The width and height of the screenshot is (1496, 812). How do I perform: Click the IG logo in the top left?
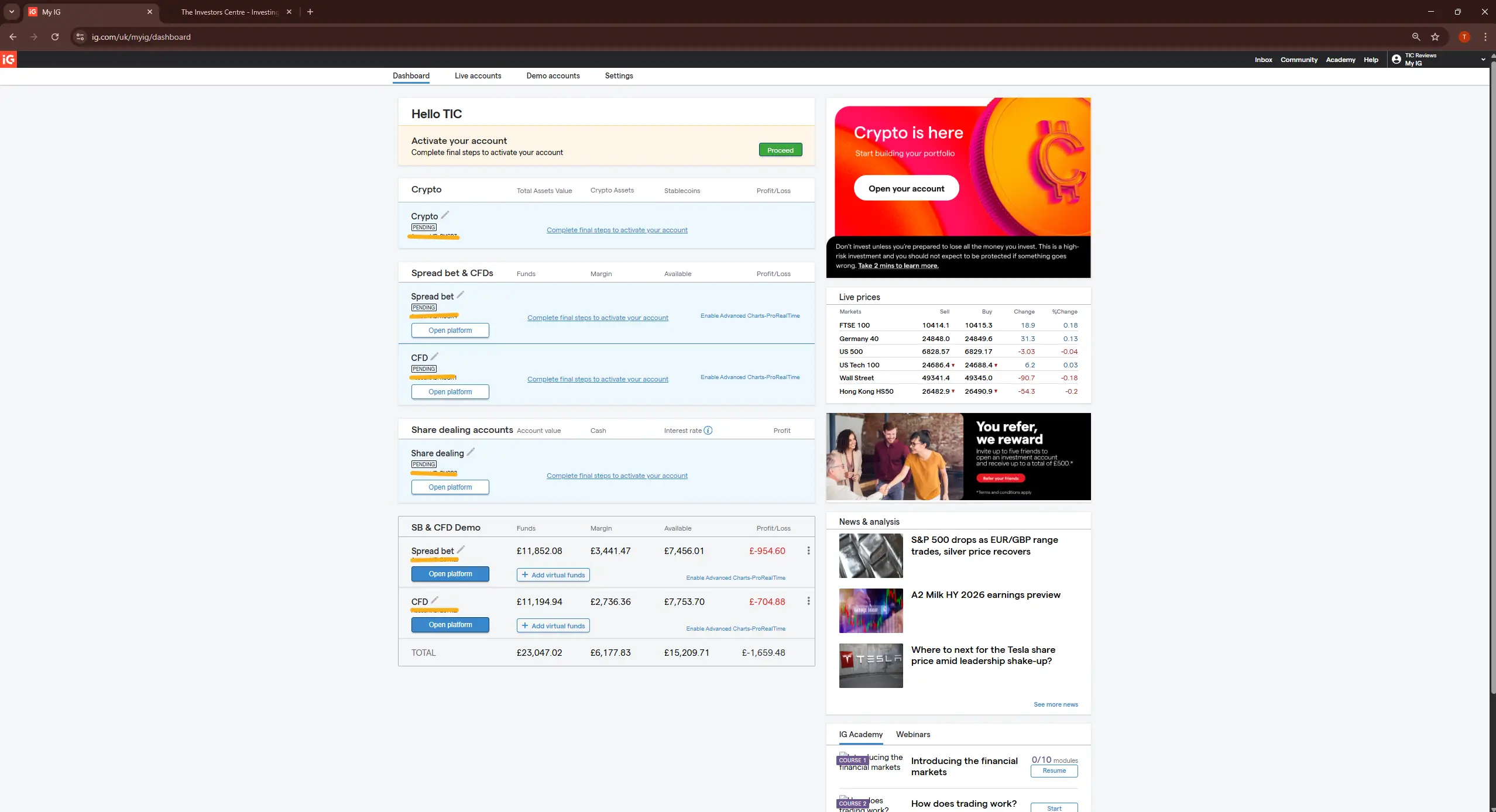point(9,59)
